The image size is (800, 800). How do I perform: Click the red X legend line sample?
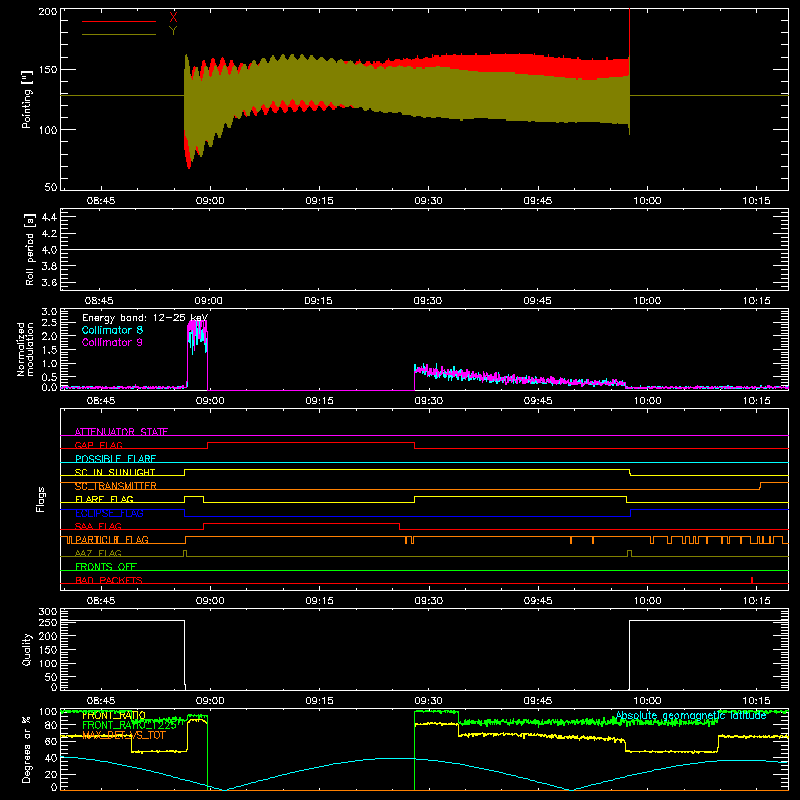coord(119,21)
